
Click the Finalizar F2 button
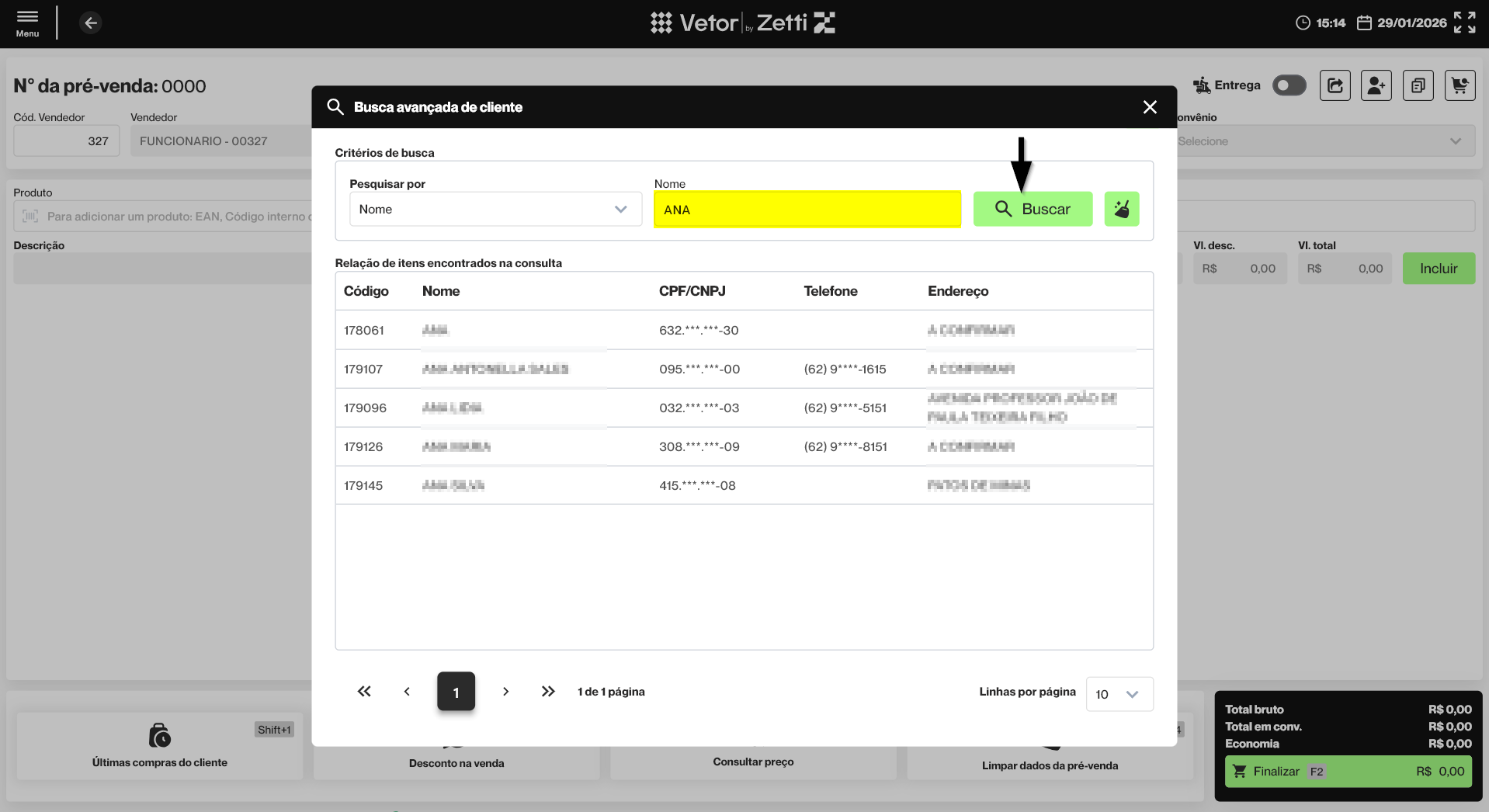coord(1348,772)
